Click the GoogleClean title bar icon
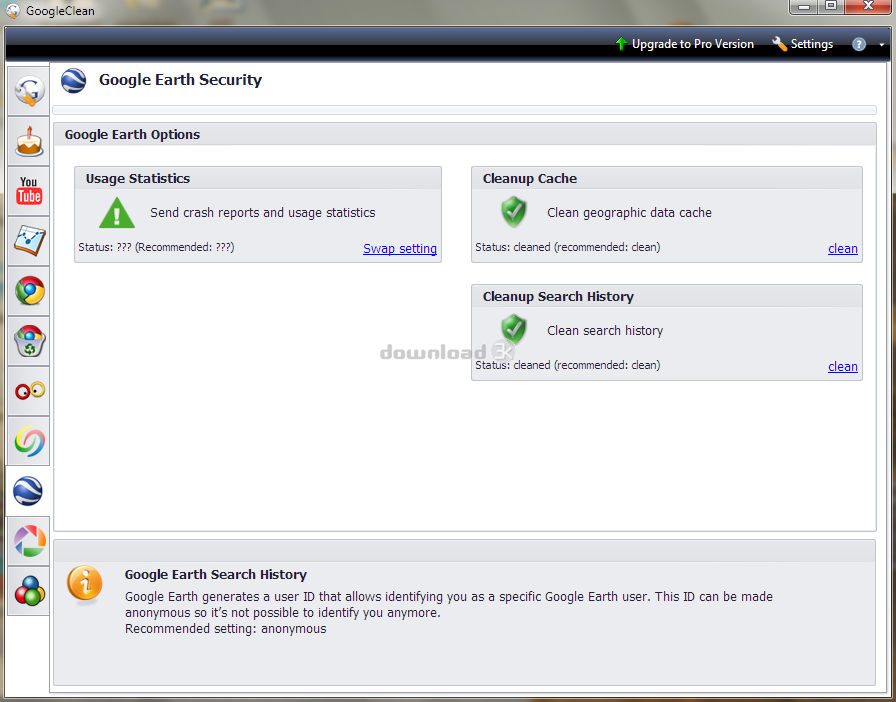Image resolution: width=896 pixels, height=702 pixels. (13, 10)
